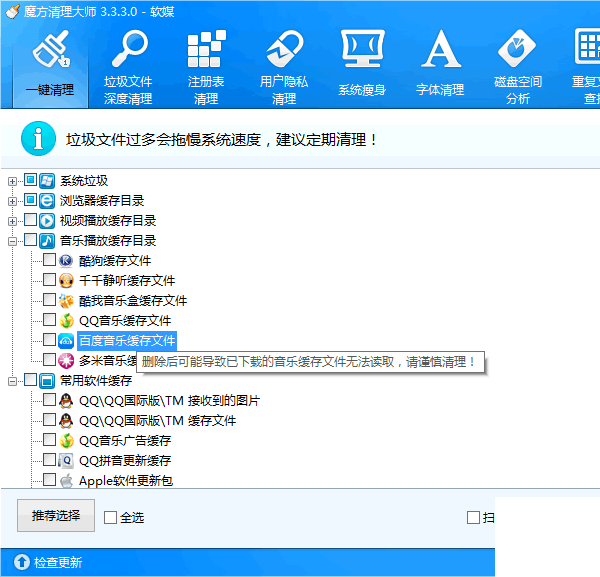
Task: Check the 千千静听缓存文件 checkbox
Action: pos(49,279)
